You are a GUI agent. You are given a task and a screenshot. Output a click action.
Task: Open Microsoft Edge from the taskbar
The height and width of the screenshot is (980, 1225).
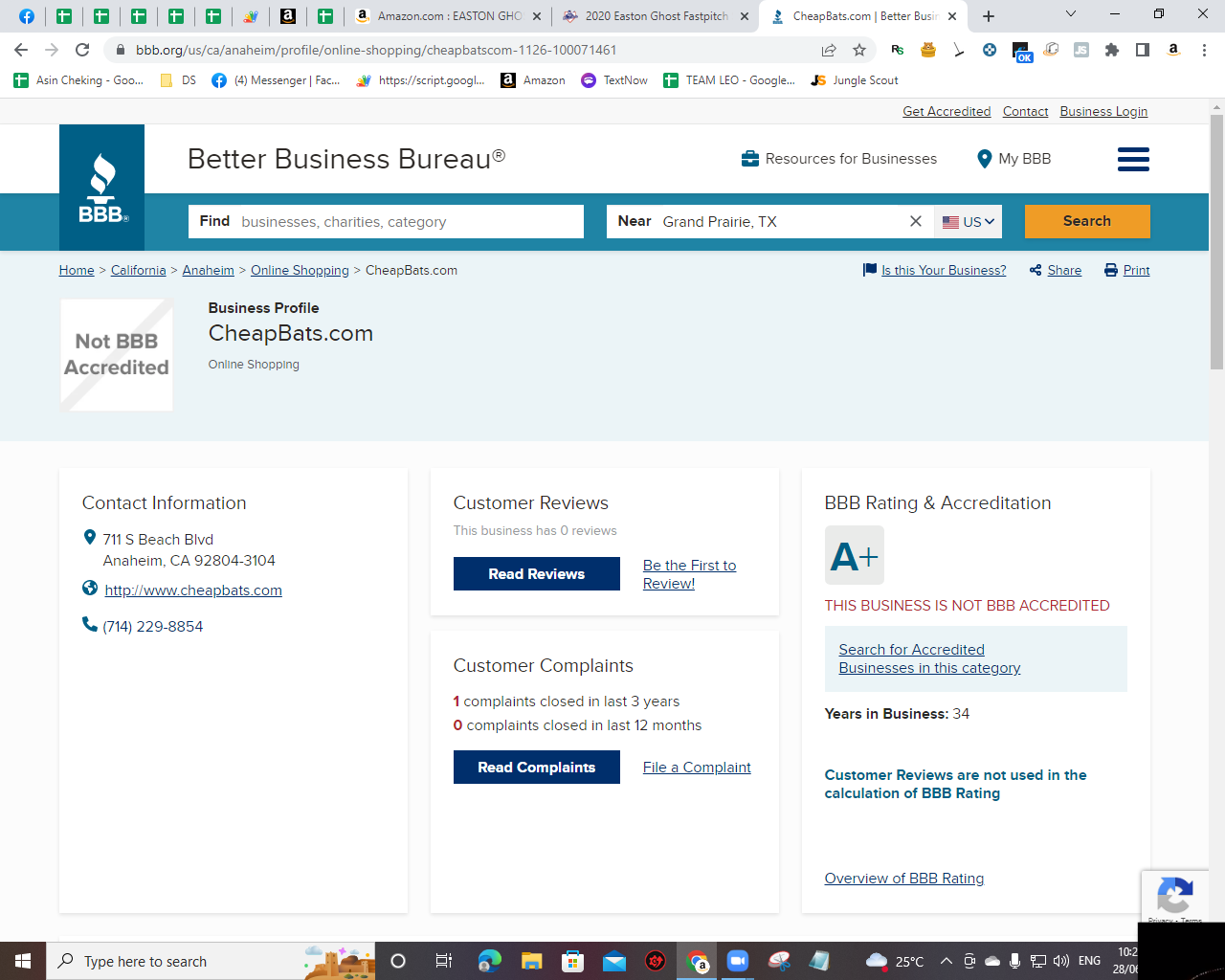[x=490, y=961]
